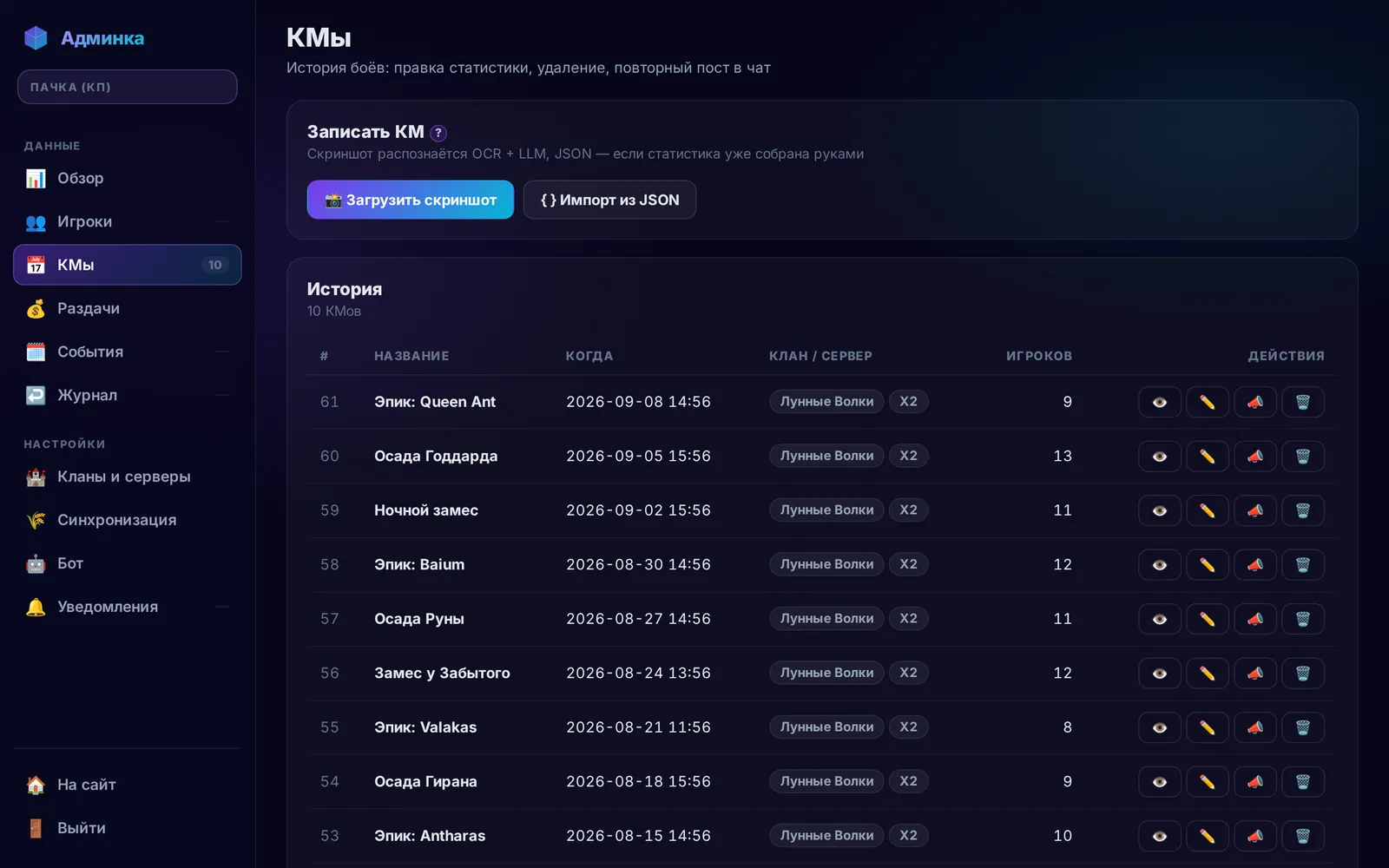Open help tooltip next to Записать КМ

pos(438,133)
